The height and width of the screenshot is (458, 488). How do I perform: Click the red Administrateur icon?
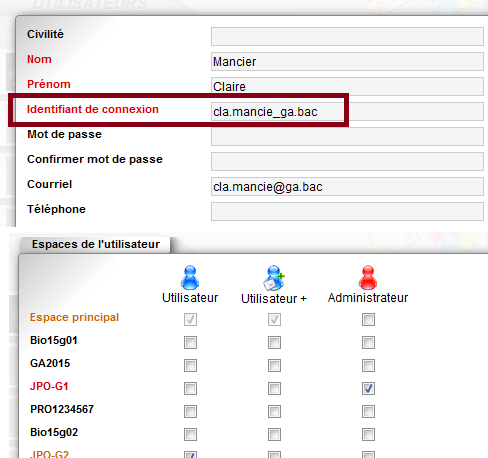tap(368, 277)
